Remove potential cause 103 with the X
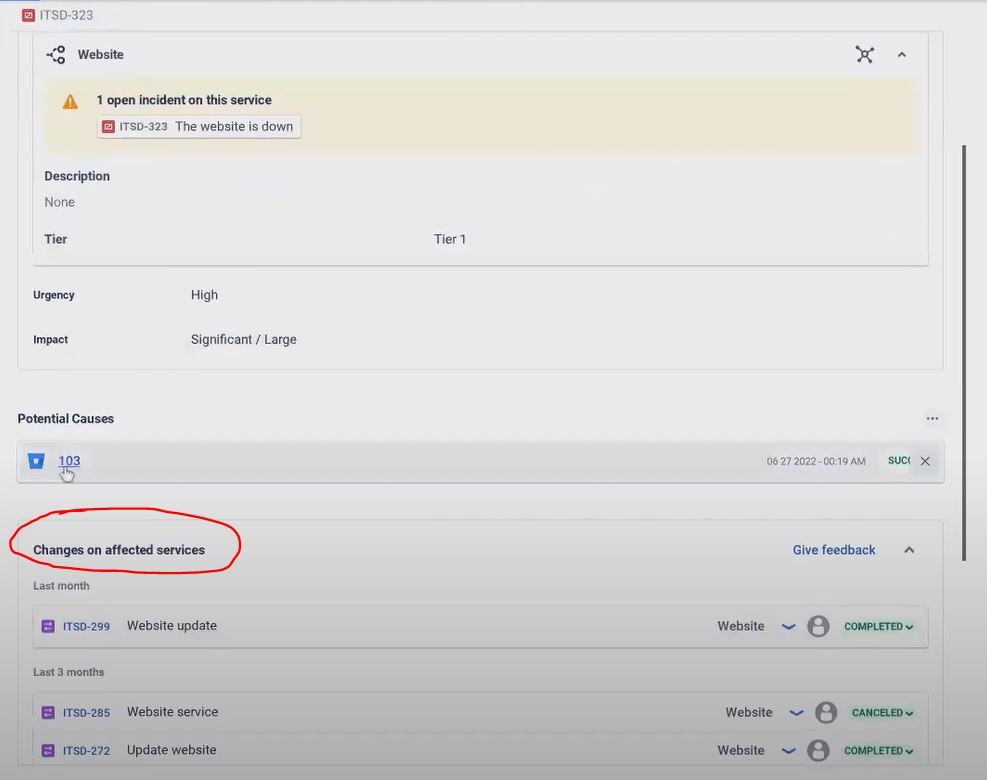This screenshot has height=780, width=987. [925, 461]
